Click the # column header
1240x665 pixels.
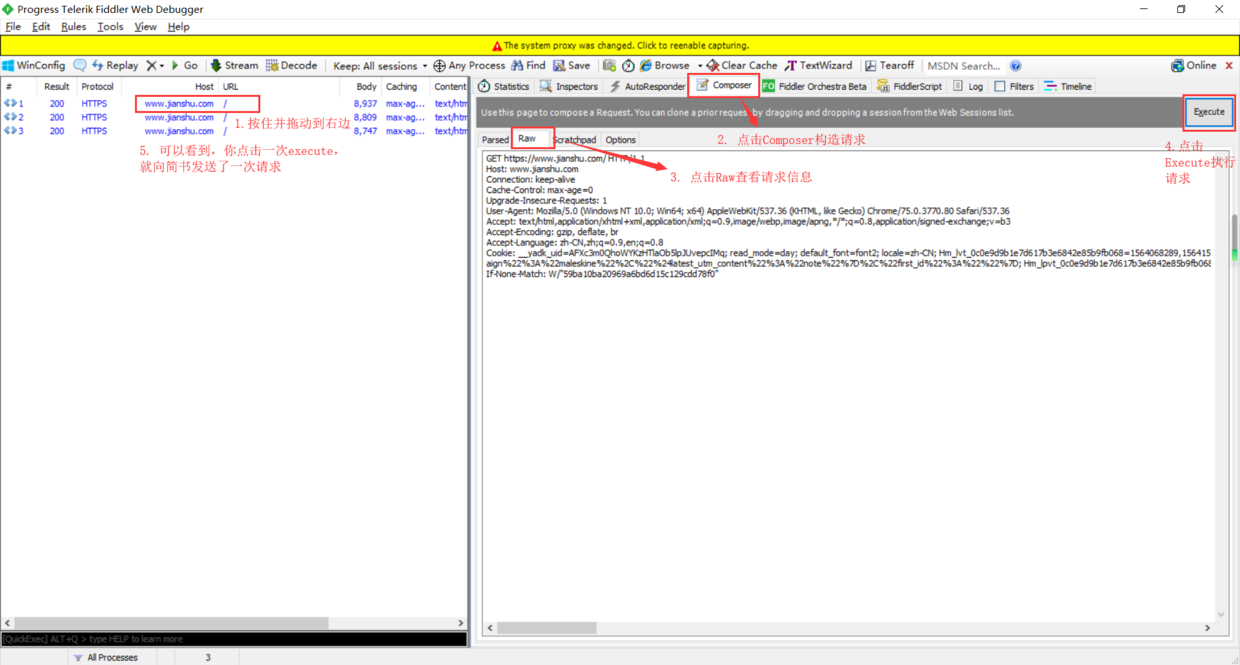18,87
